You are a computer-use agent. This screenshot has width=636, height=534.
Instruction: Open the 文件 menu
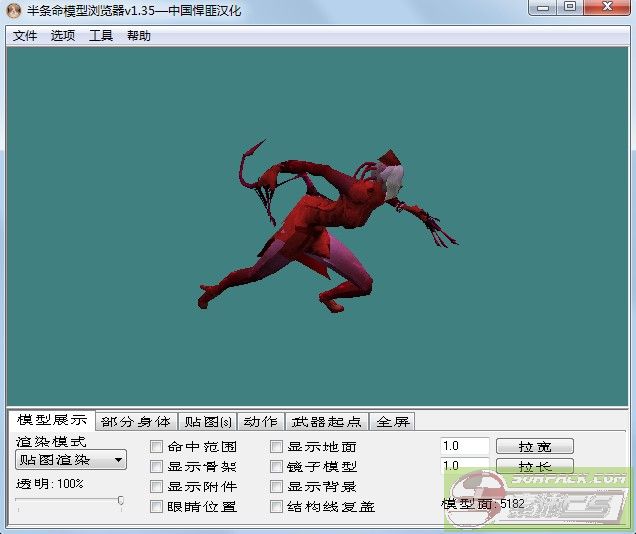click(25, 36)
